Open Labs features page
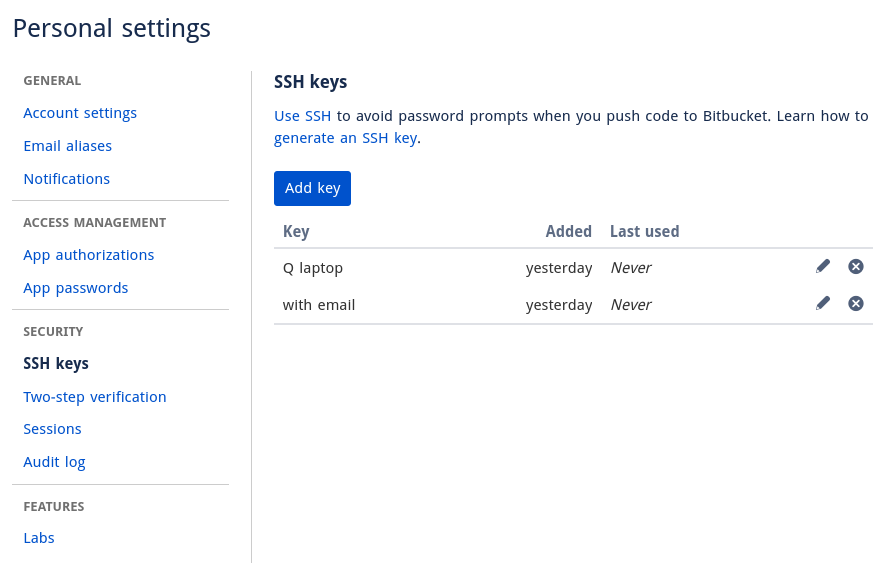The image size is (892, 563). click(x=39, y=538)
